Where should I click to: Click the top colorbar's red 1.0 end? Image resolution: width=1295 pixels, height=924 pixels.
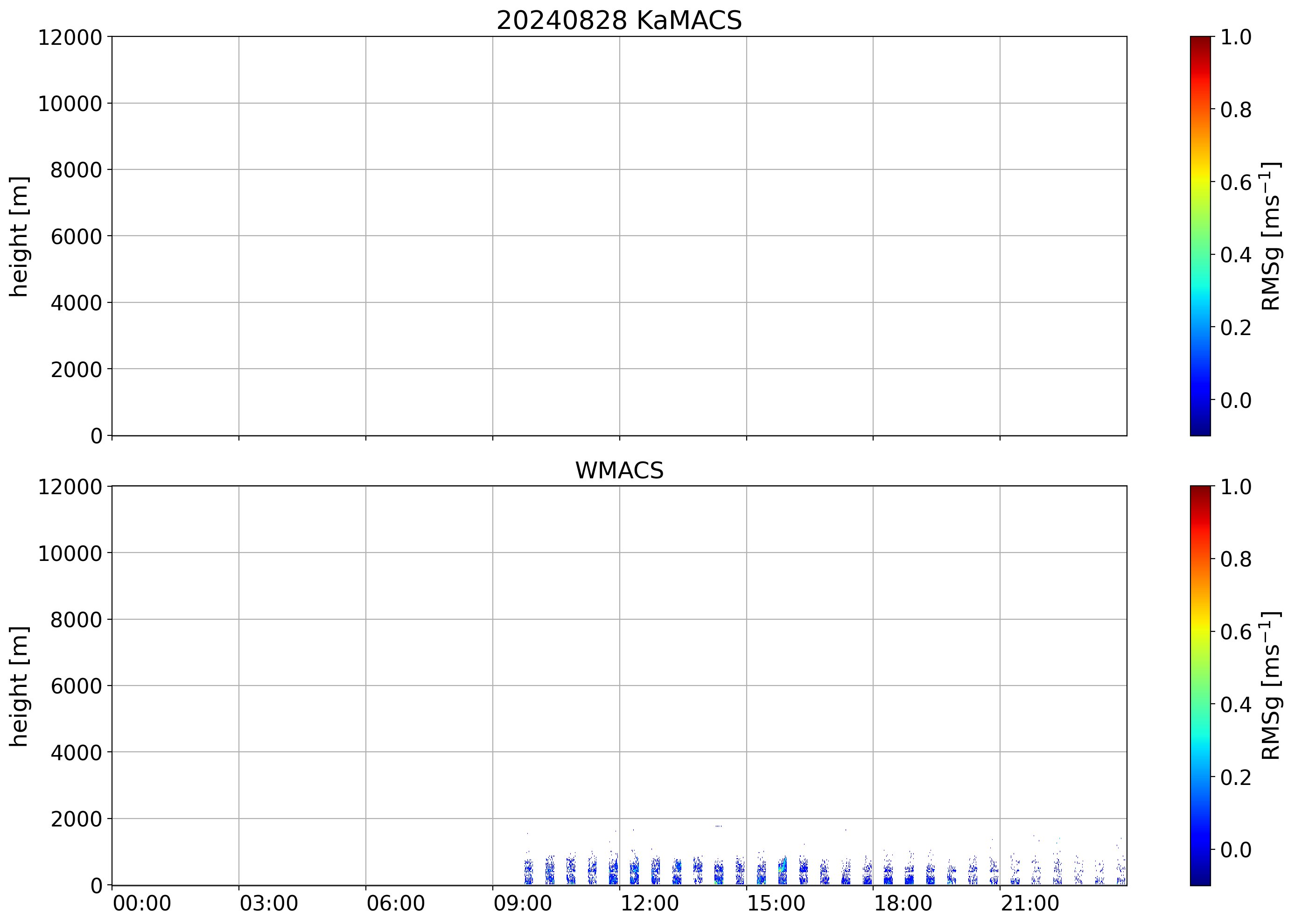1200,41
